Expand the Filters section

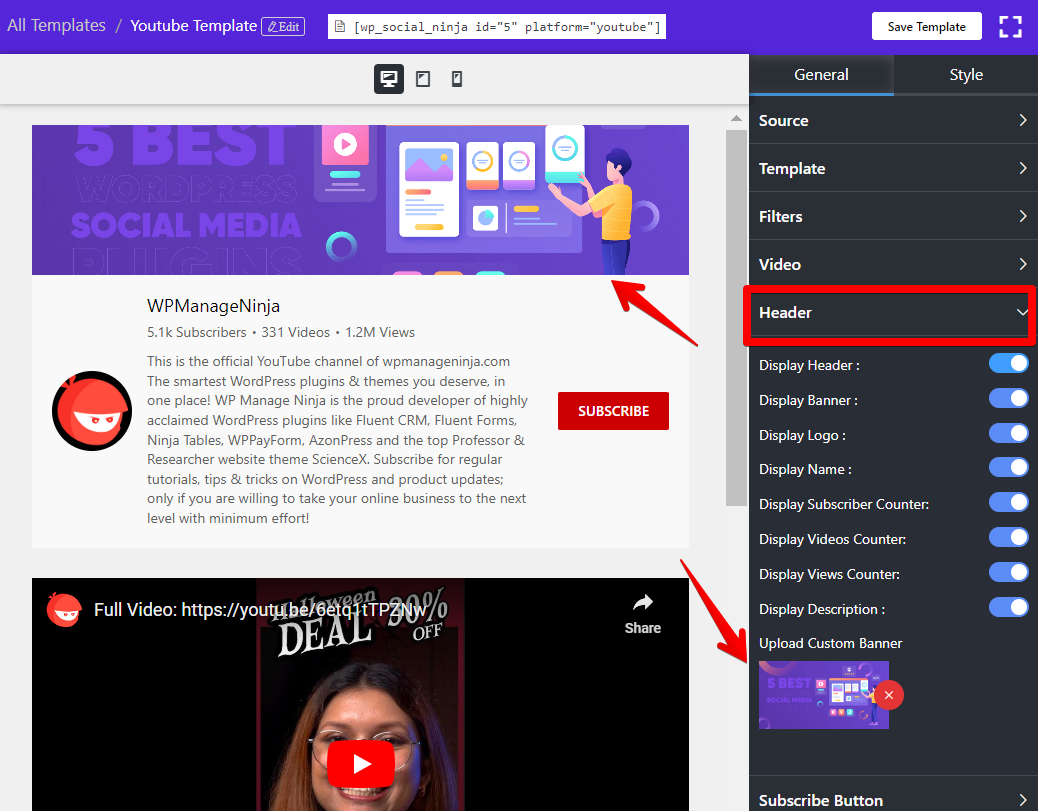[893, 216]
